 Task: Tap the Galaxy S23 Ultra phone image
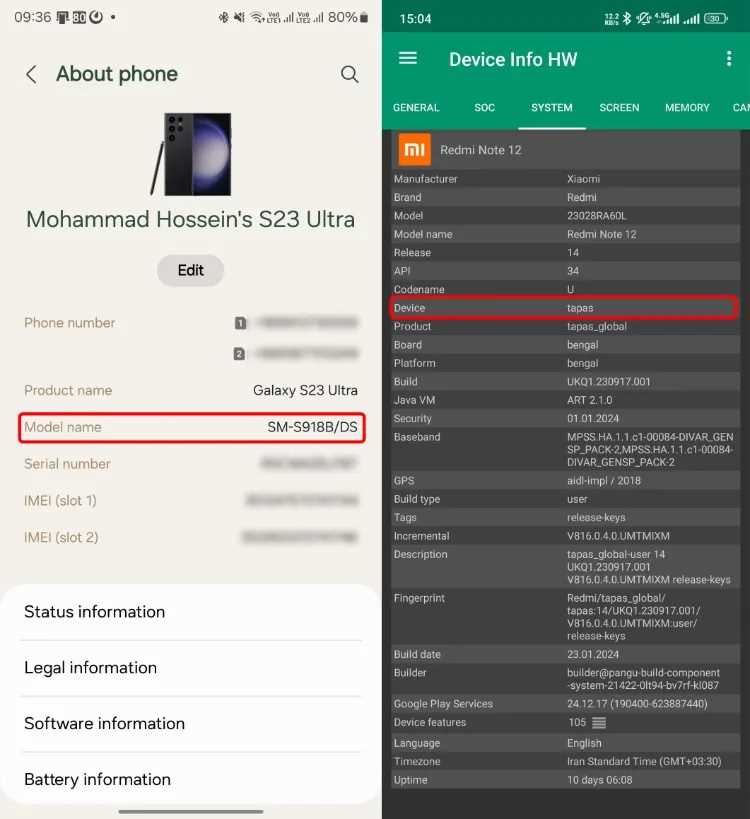(192, 153)
